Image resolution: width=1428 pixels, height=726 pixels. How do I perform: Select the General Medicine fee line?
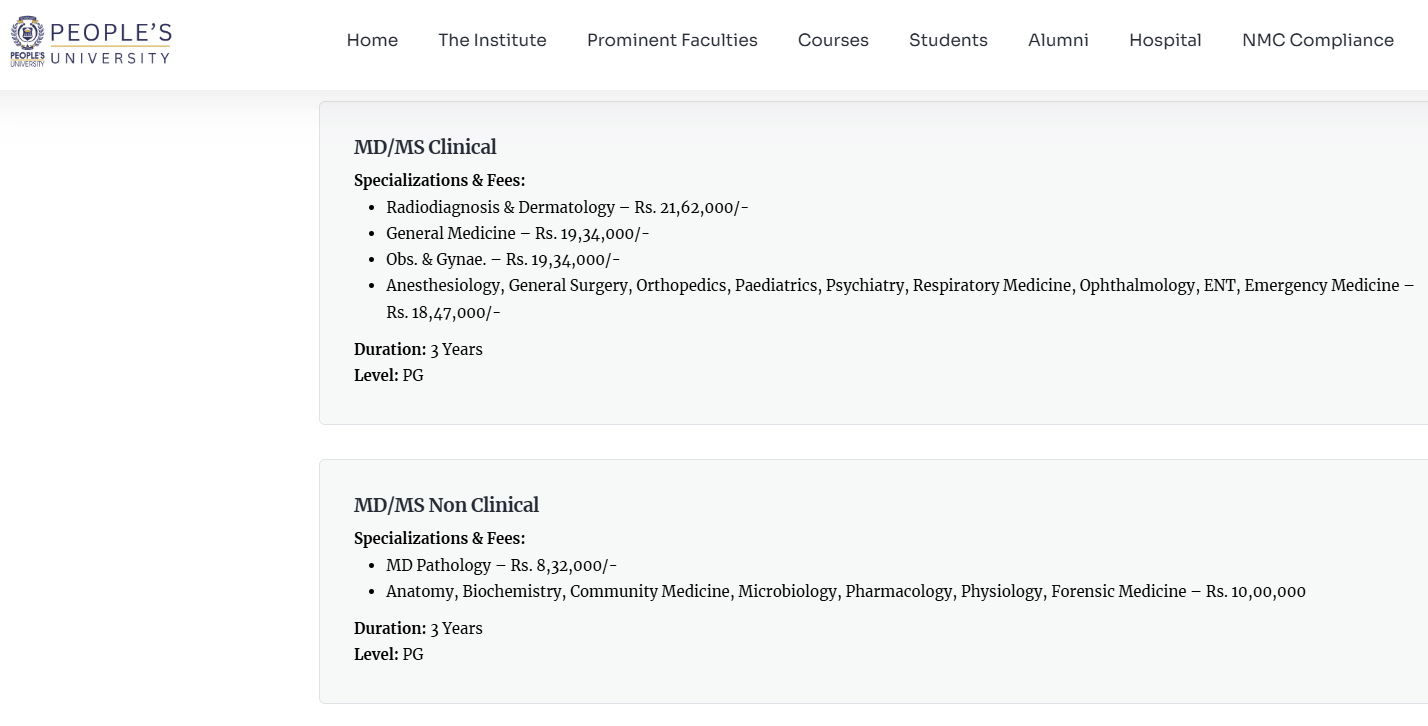[x=517, y=234]
